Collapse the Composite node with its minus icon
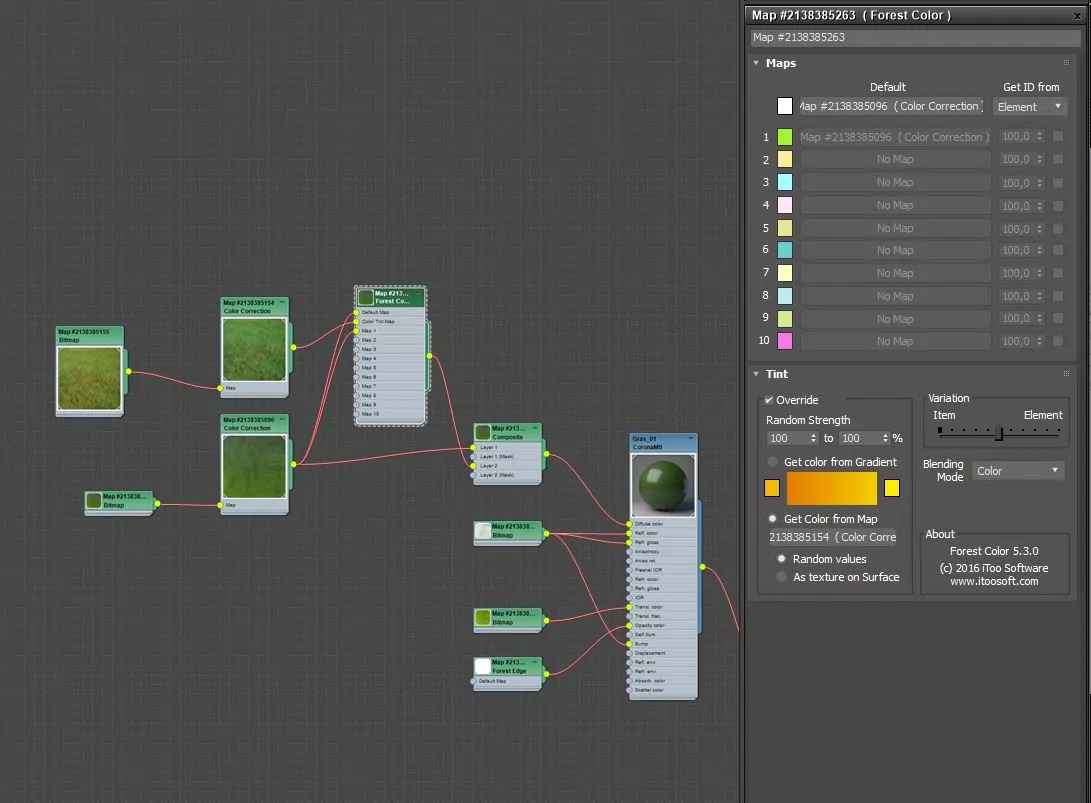The width and height of the screenshot is (1091, 803). click(x=535, y=428)
